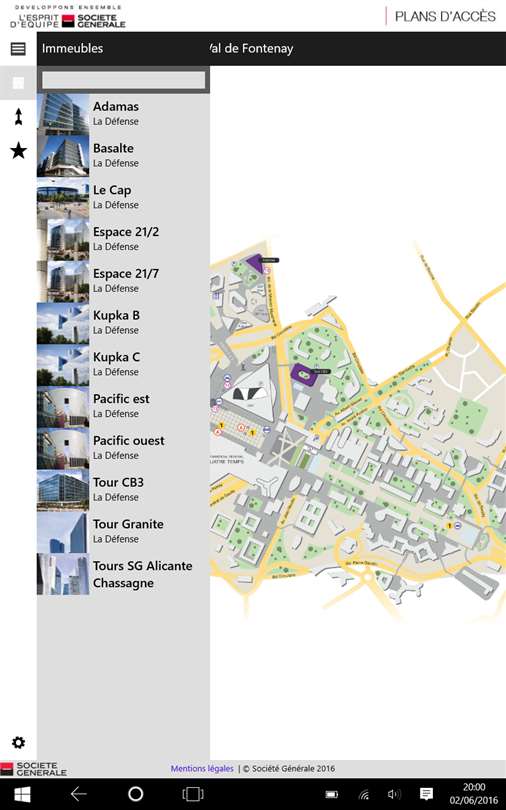The image size is (506, 810).
Task: Click the Immeubles panel header
Action: (x=72, y=49)
